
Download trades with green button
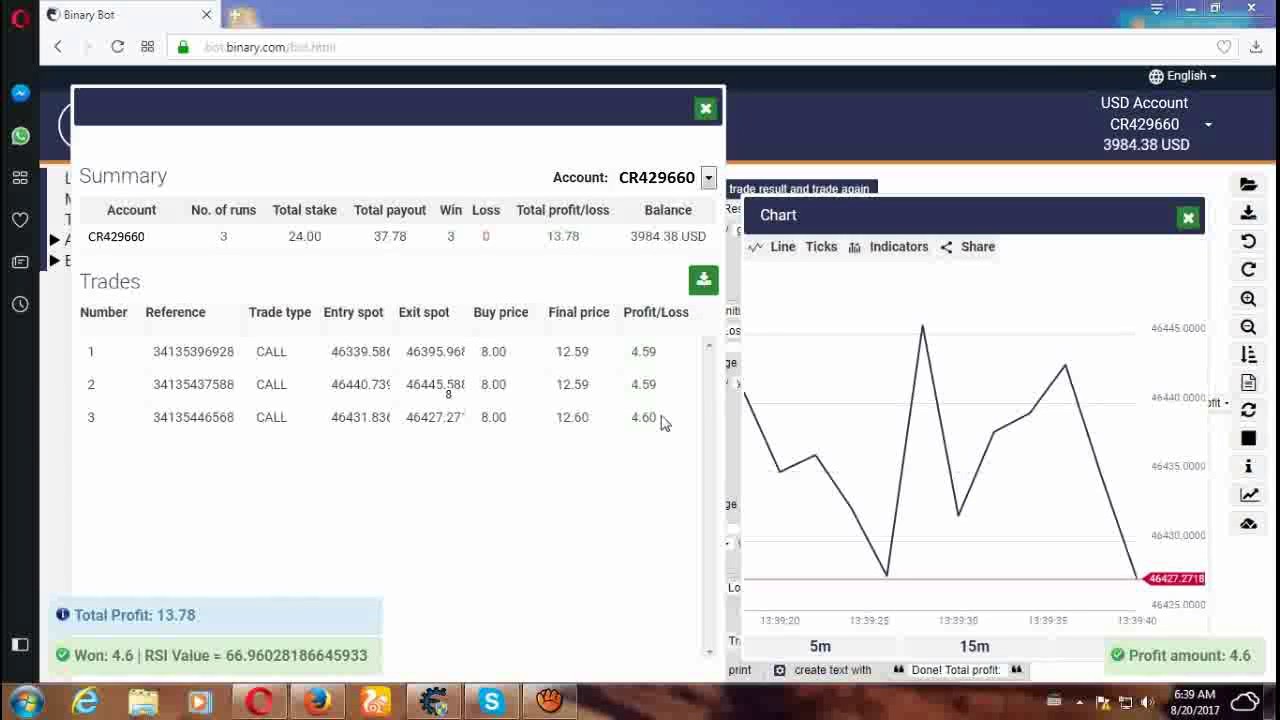pyautogui.click(x=703, y=280)
